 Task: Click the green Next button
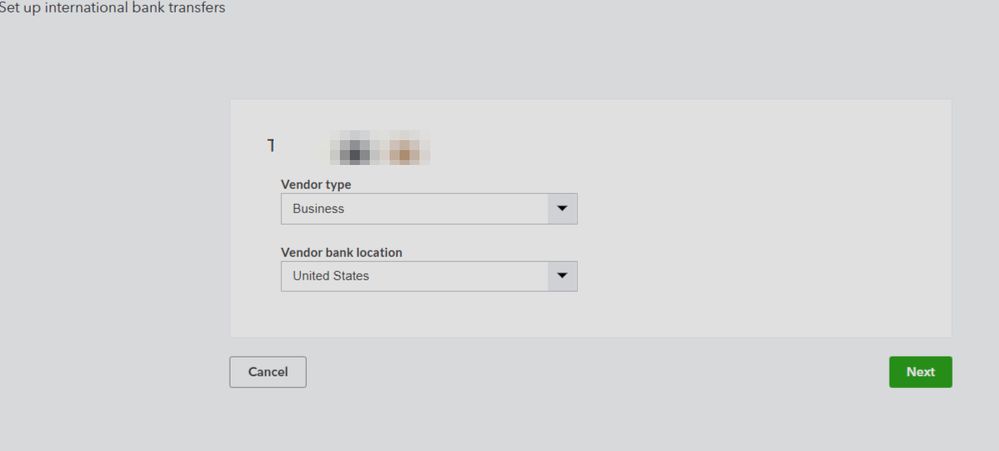920,372
